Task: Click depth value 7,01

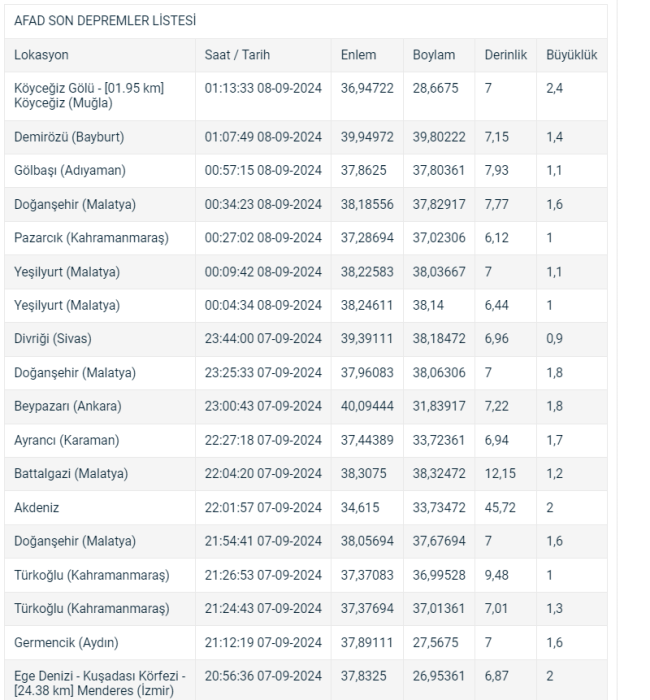Action: [496, 608]
